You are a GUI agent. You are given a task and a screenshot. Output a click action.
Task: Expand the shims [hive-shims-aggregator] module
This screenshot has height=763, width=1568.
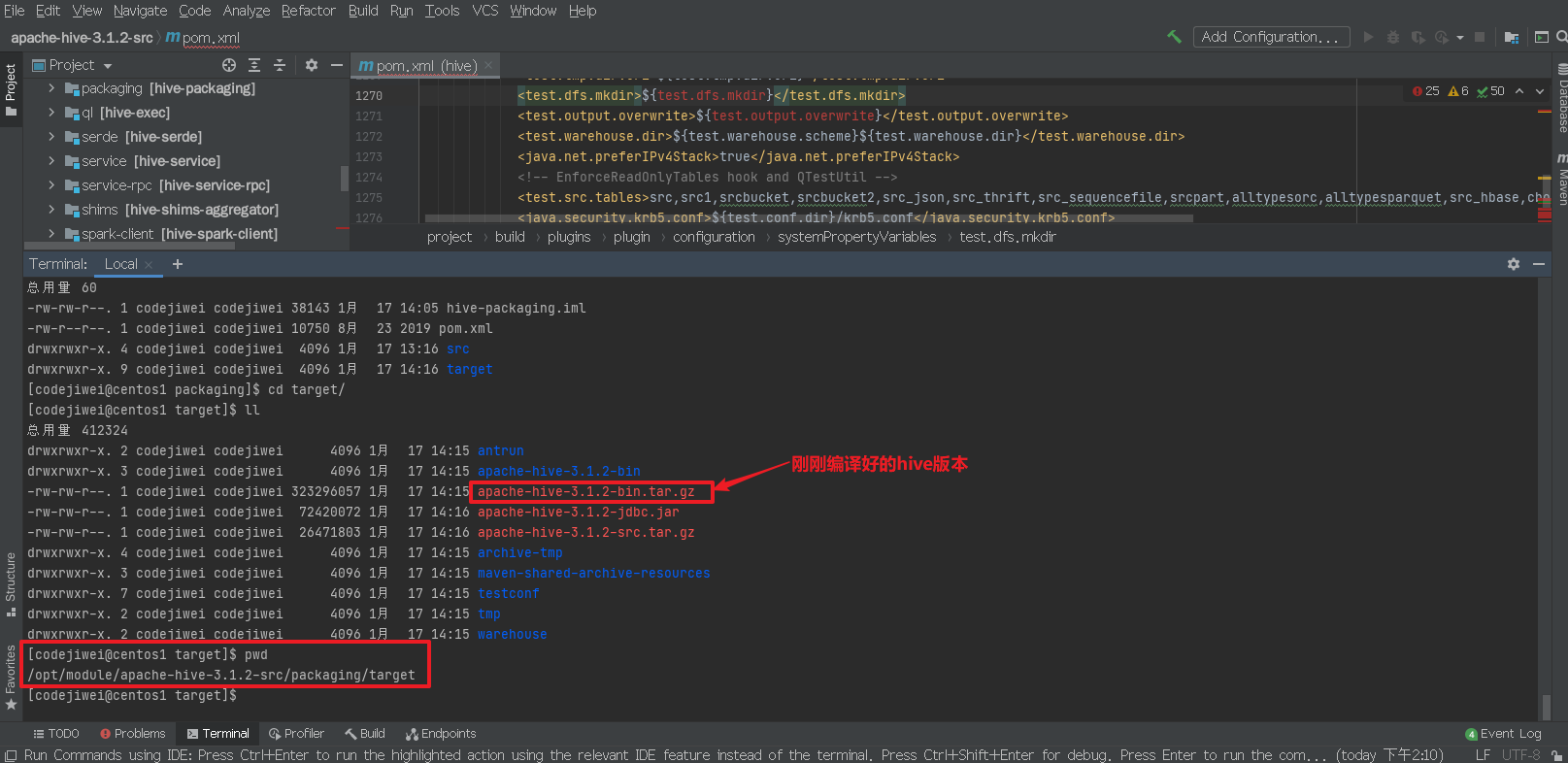tap(51, 210)
